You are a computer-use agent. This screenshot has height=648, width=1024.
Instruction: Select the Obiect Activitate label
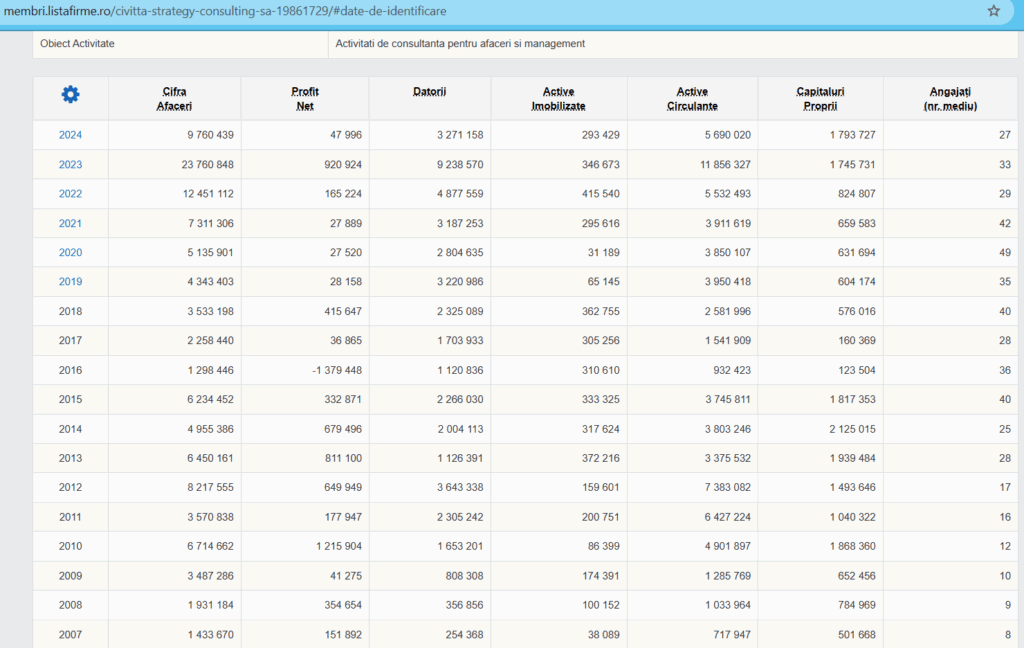point(77,44)
